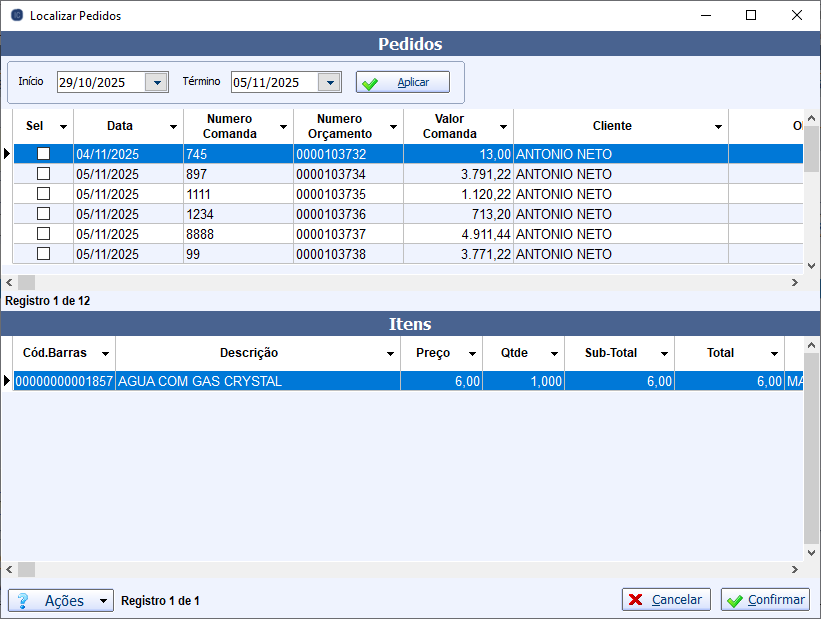Open the Cliente column filter arrow
This screenshot has width=821, height=619.
[x=718, y=127]
